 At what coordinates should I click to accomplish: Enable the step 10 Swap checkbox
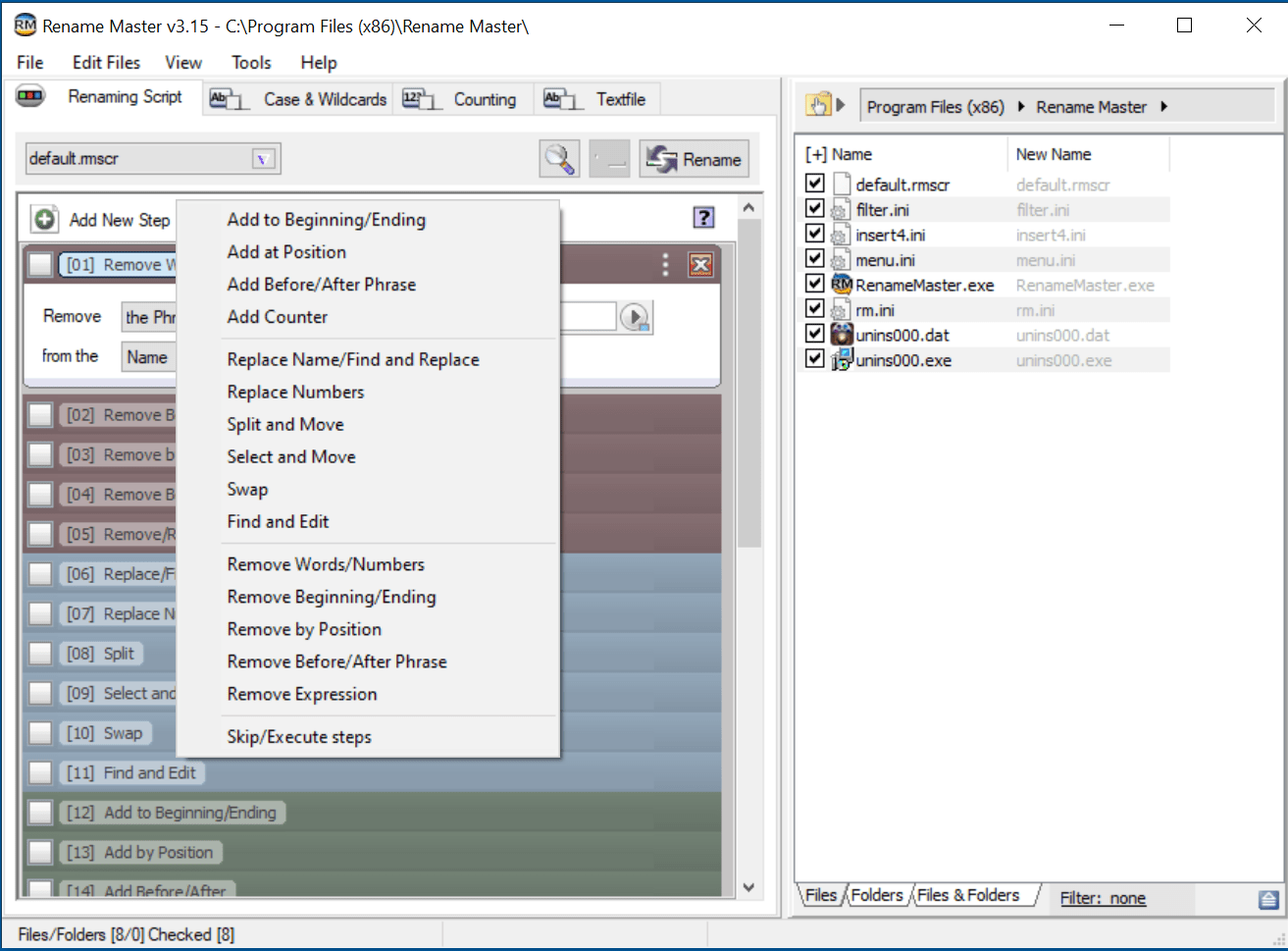coord(40,733)
